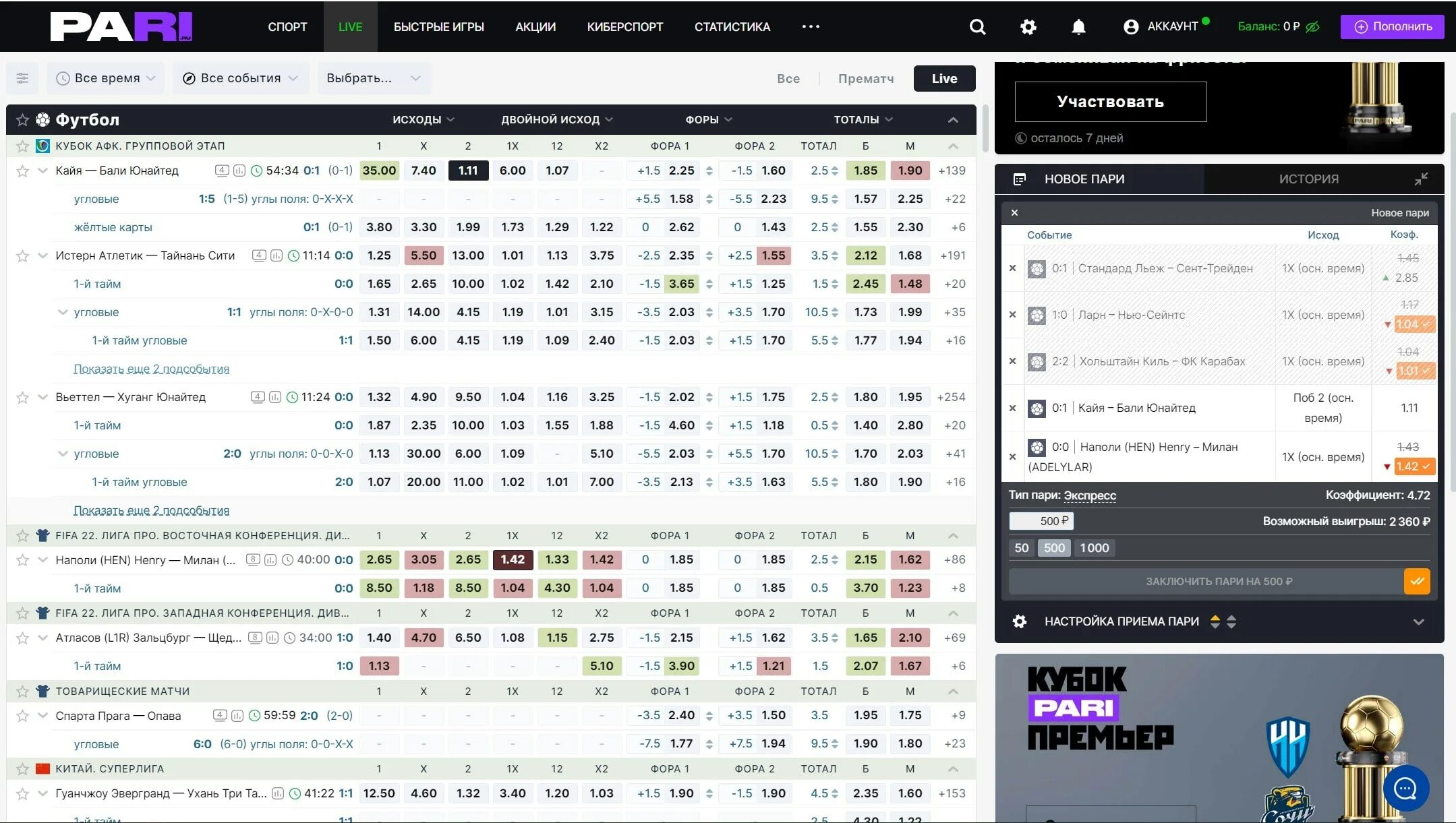Image resolution: width=1456 pixels, height=823 pixels.
Task: Open the Выбрать... dropdown
Action: pos(374,78)
